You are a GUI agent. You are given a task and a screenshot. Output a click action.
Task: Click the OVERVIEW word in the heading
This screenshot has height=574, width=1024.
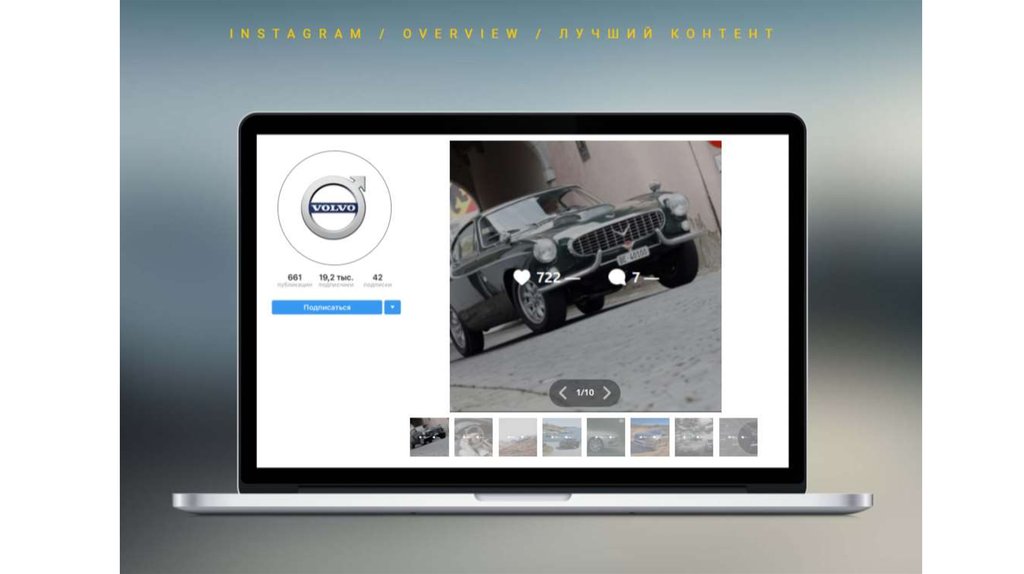[461, 34]
